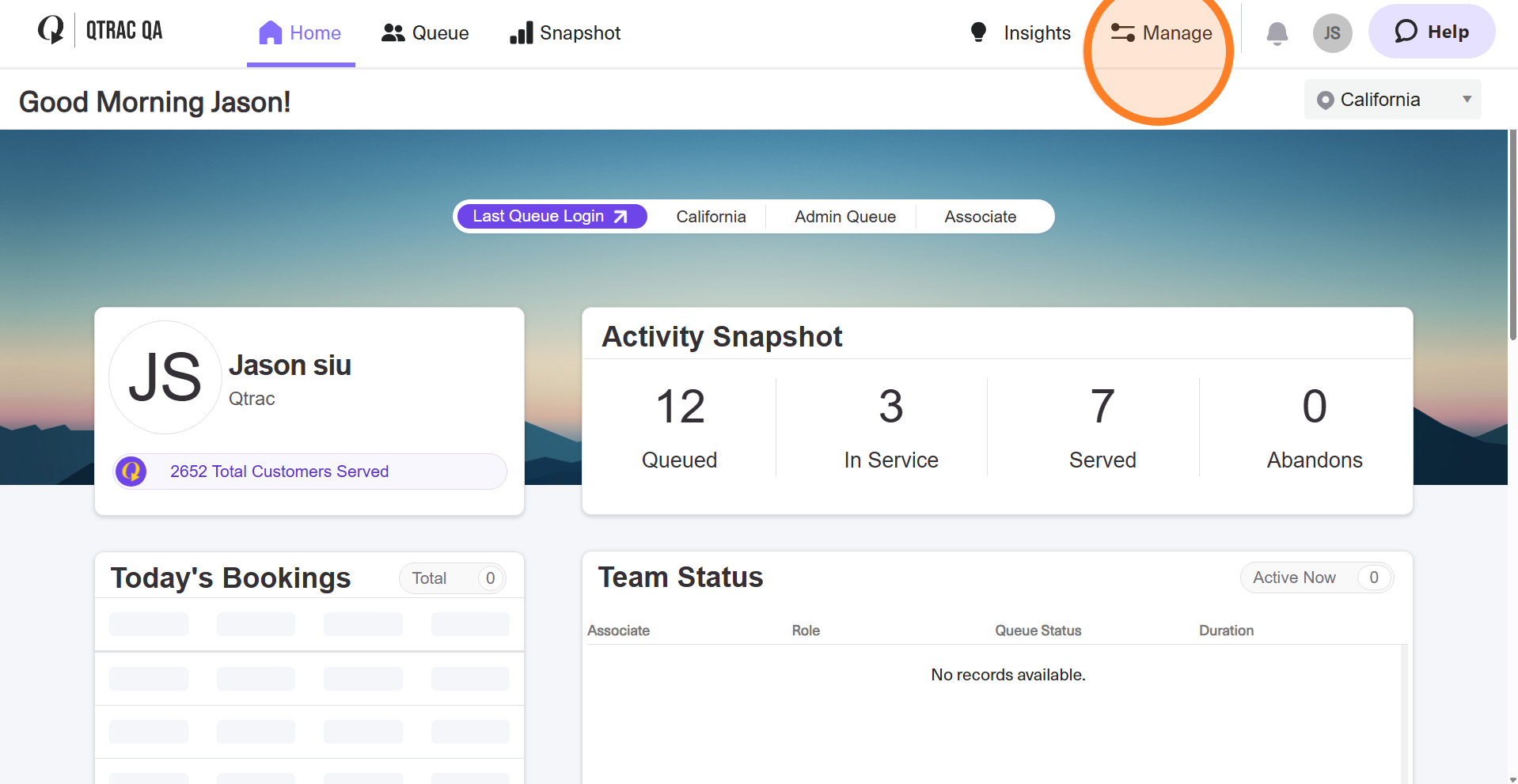Image resolution: width=1518 pixels, height=784 pixels.
Task: Switch to the Admin Queue tab
Action: point(844,216)
